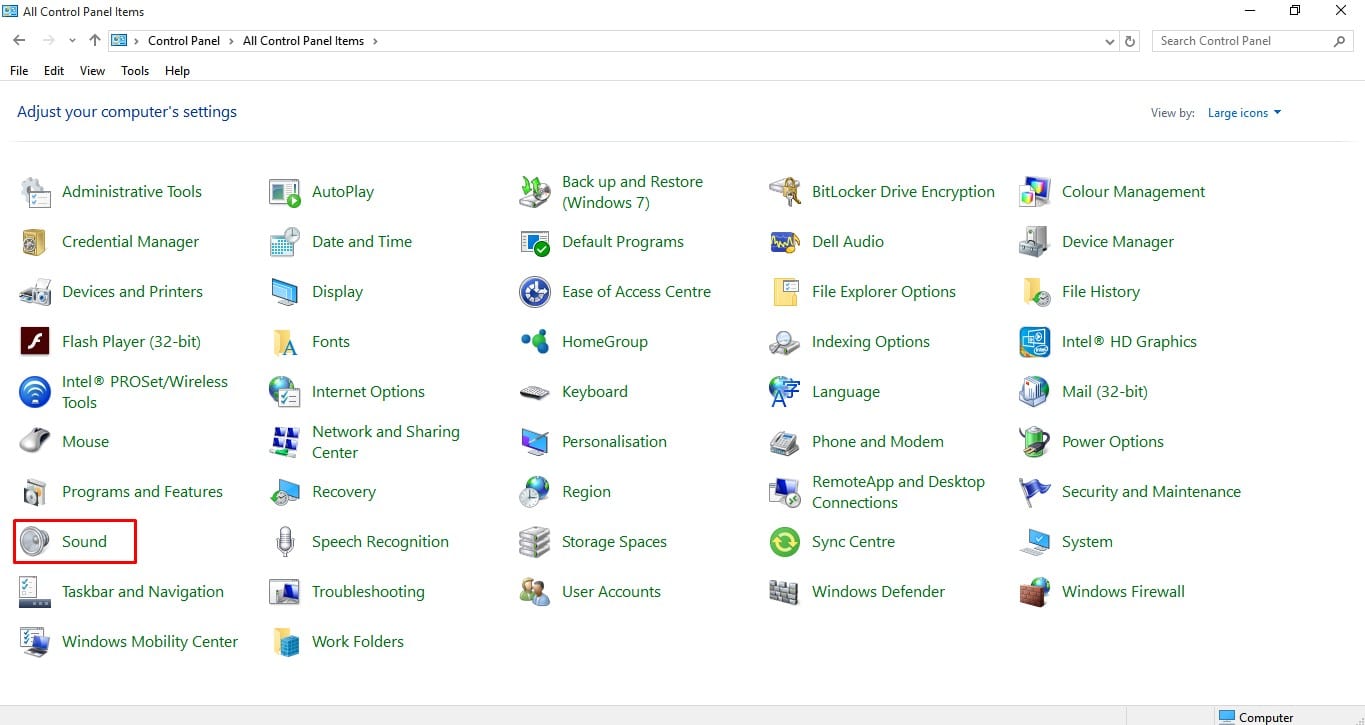Open the Edit menu
Viewport: 1365px width, 725px height.
[54, 71]
